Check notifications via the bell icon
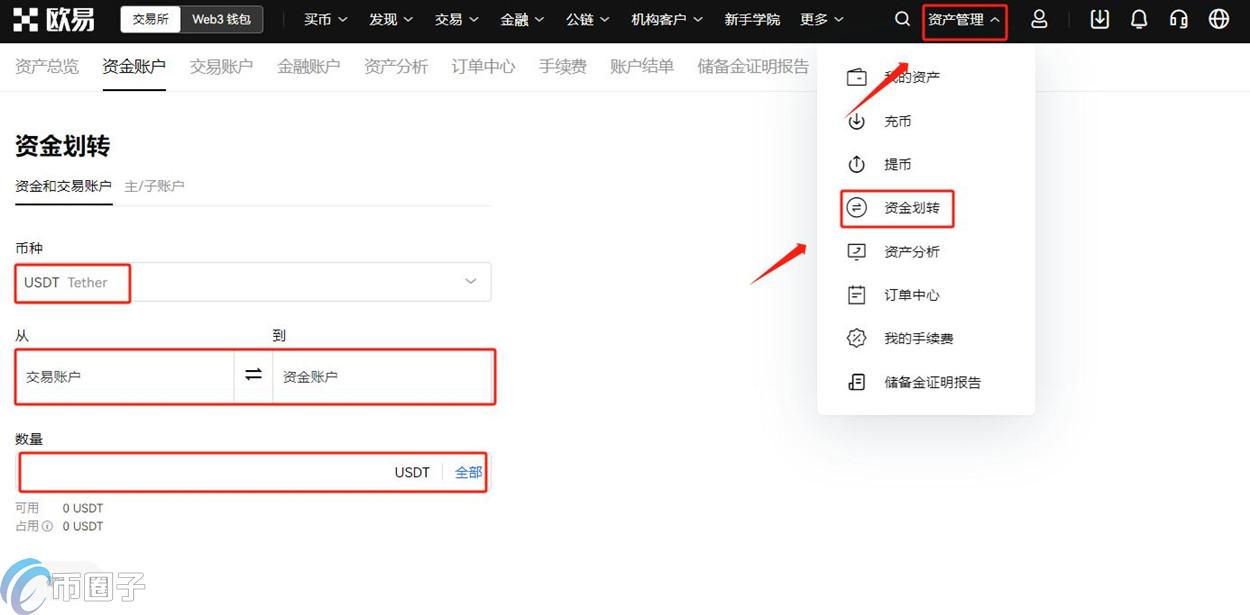The height and width of the screenshot is (615, 1250). click(x=1138, y=19)
